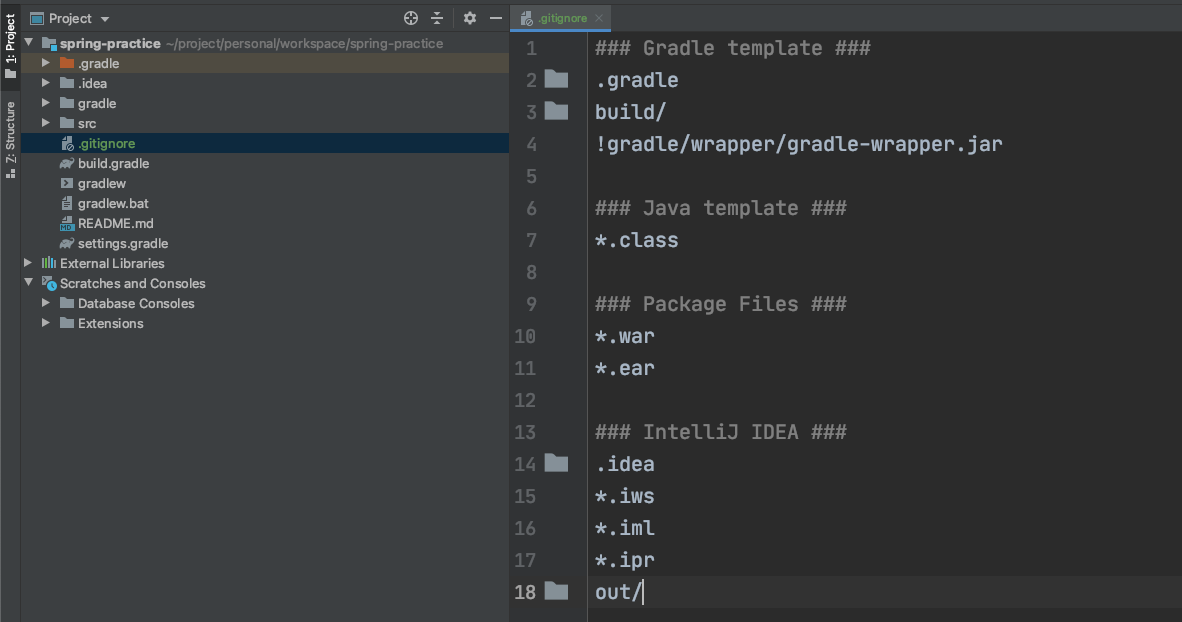Click '### IntelliJ IDEA ###' comment line
This screenshot has width=1182, height=622.
[x=721, y=432]
